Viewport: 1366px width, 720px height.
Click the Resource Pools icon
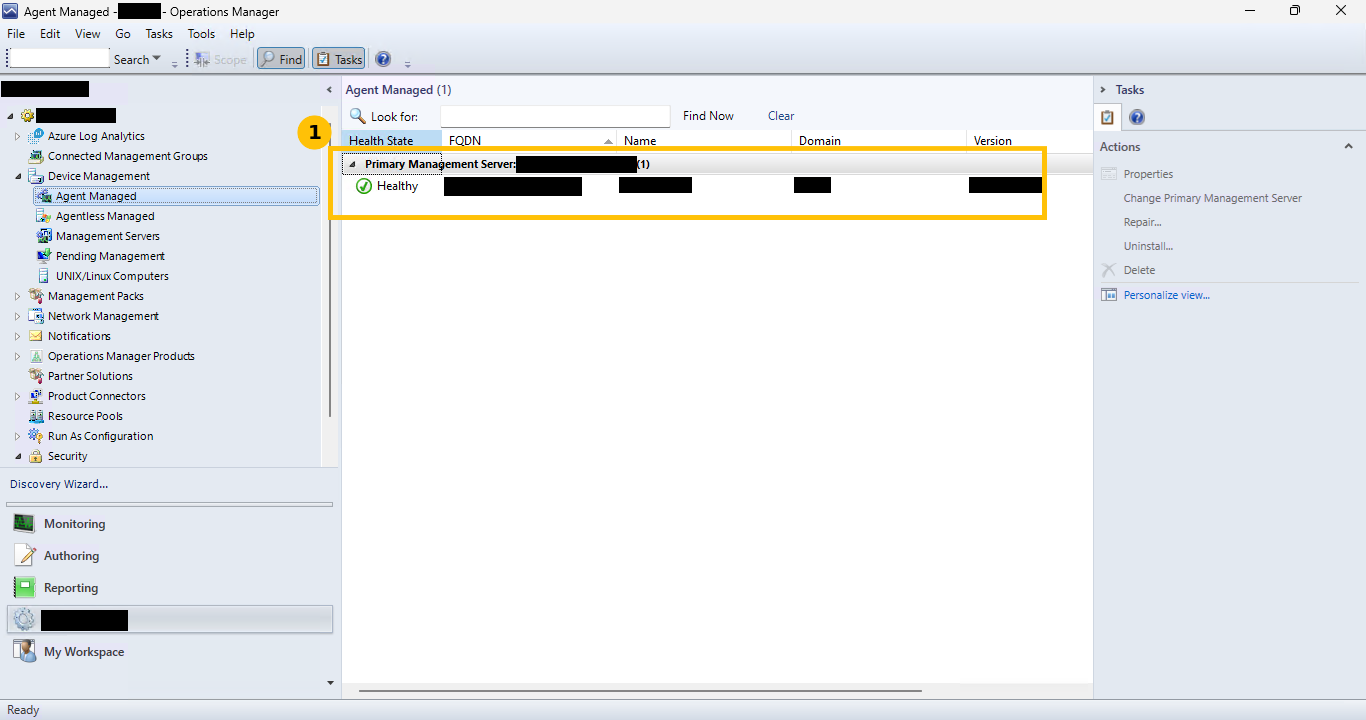coord(37,416)
